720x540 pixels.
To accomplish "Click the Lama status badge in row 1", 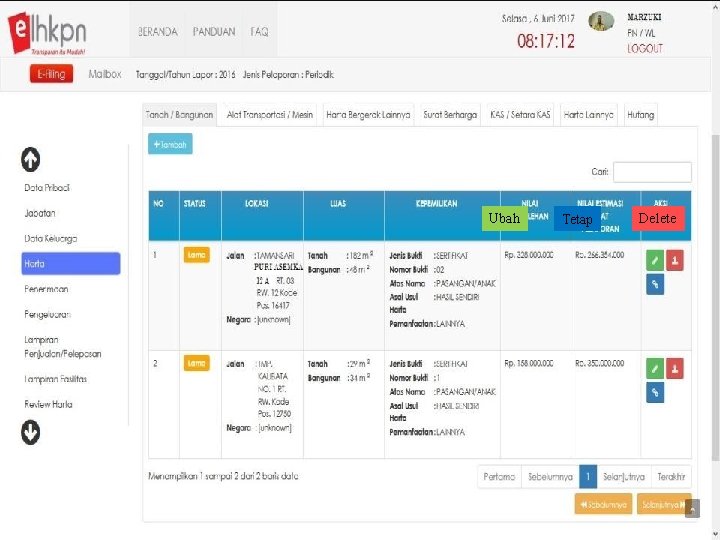I will [197, 255].
